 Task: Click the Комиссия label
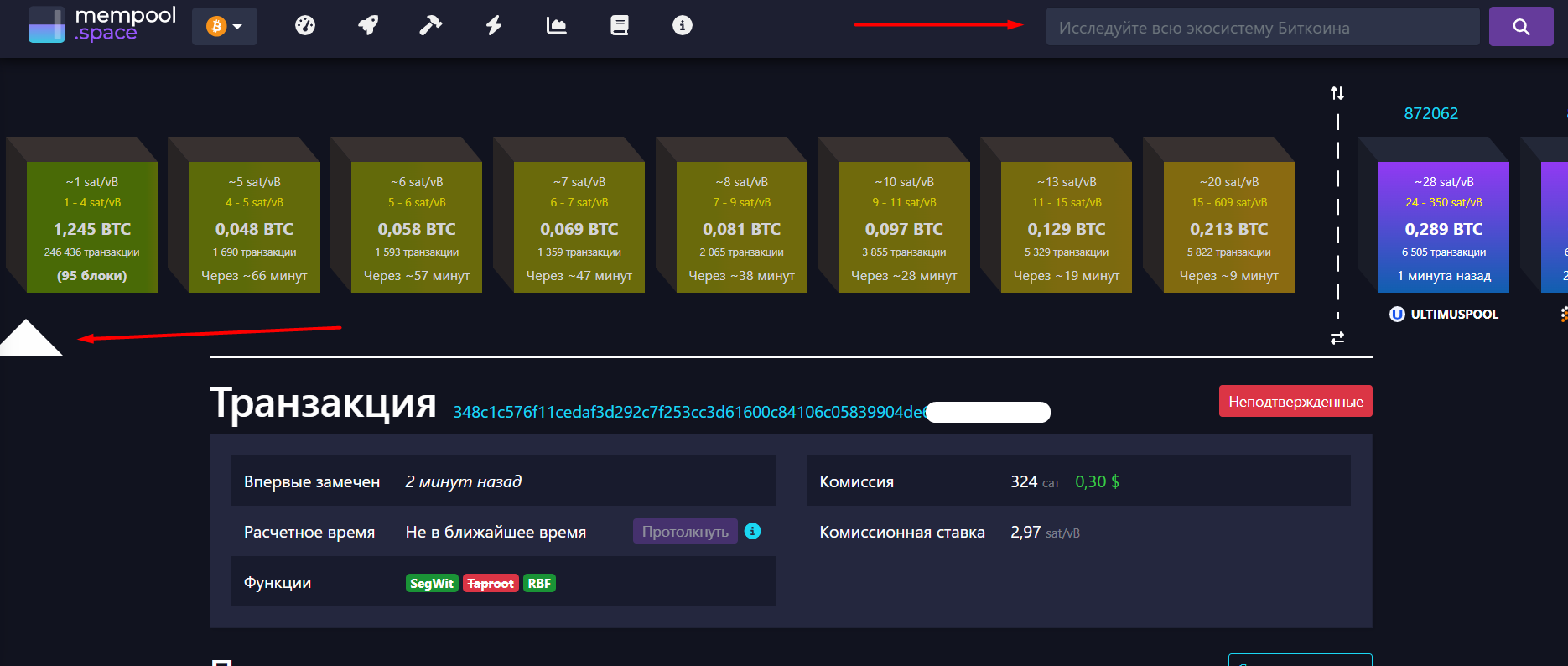[856, 482]
